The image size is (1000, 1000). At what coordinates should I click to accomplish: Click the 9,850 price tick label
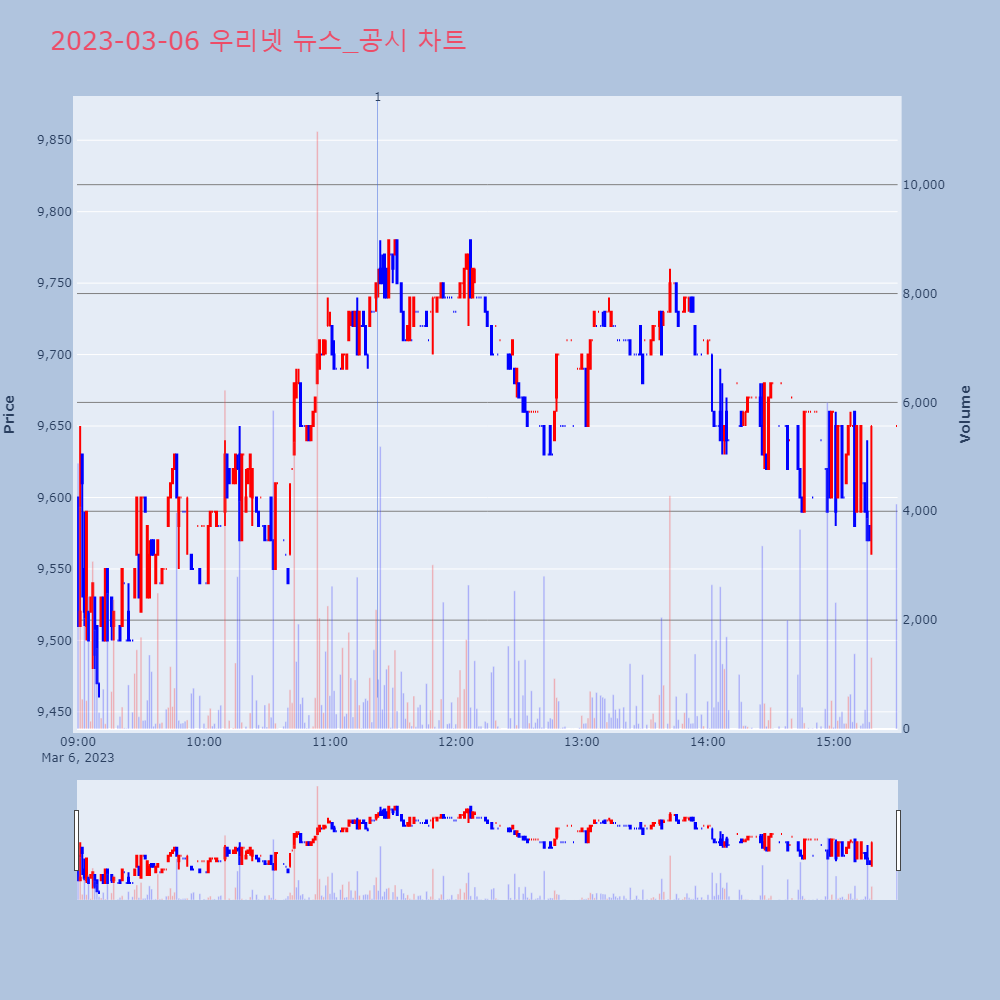(x=54, y=140)
